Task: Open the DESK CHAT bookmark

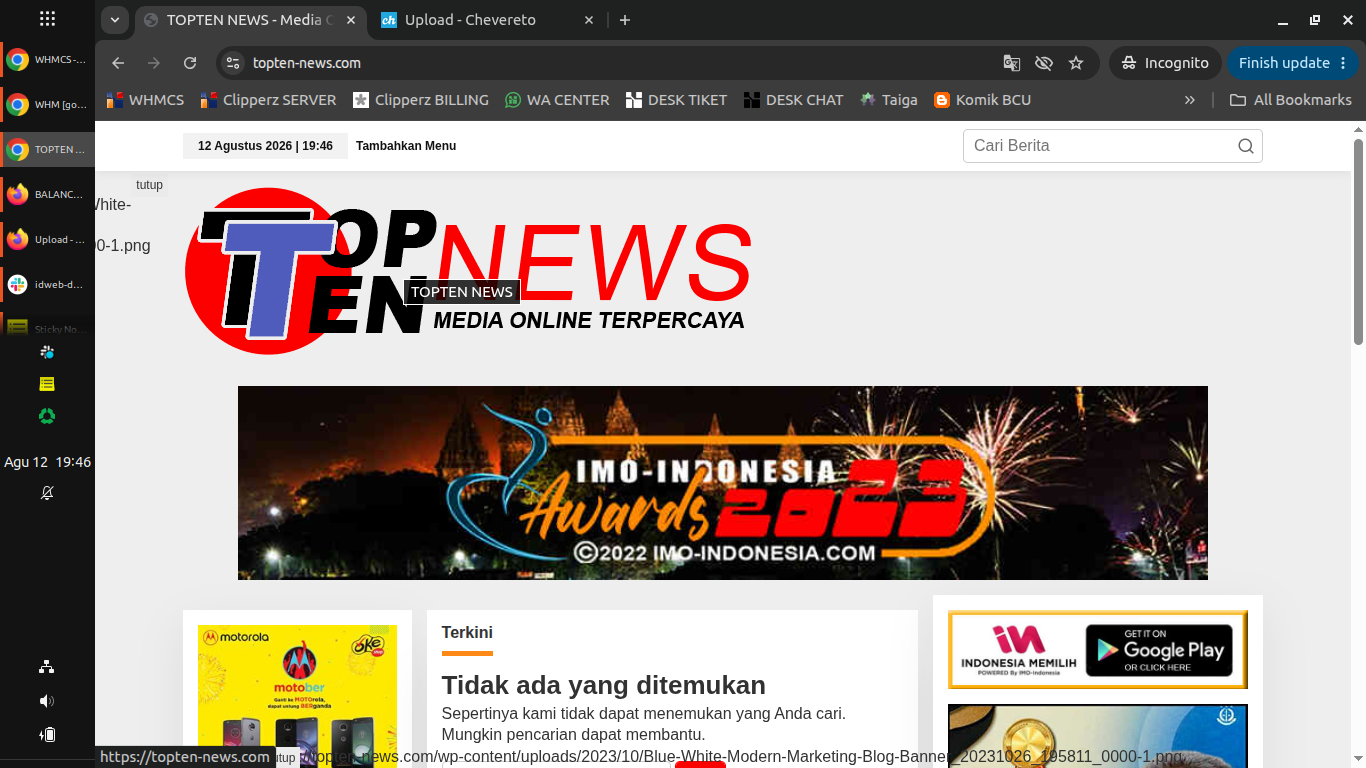Action: (793, 100)
